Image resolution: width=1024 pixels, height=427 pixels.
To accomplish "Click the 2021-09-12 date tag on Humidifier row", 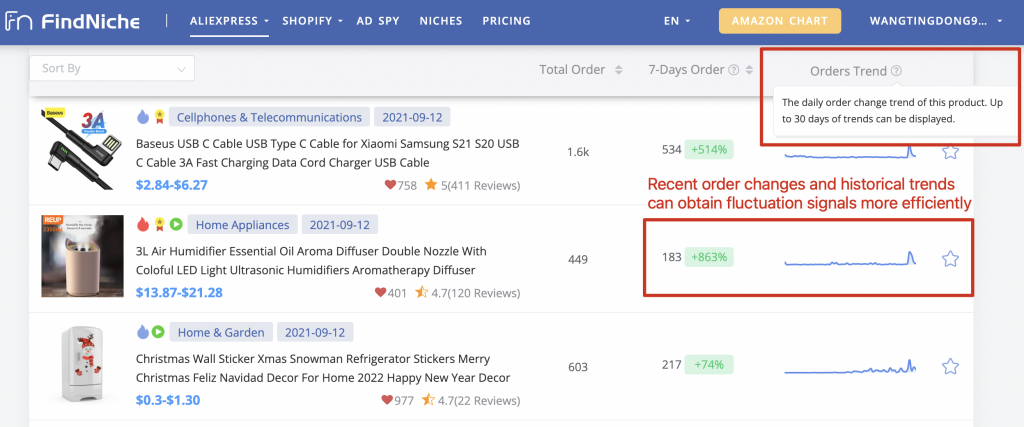I will [340, 225].
